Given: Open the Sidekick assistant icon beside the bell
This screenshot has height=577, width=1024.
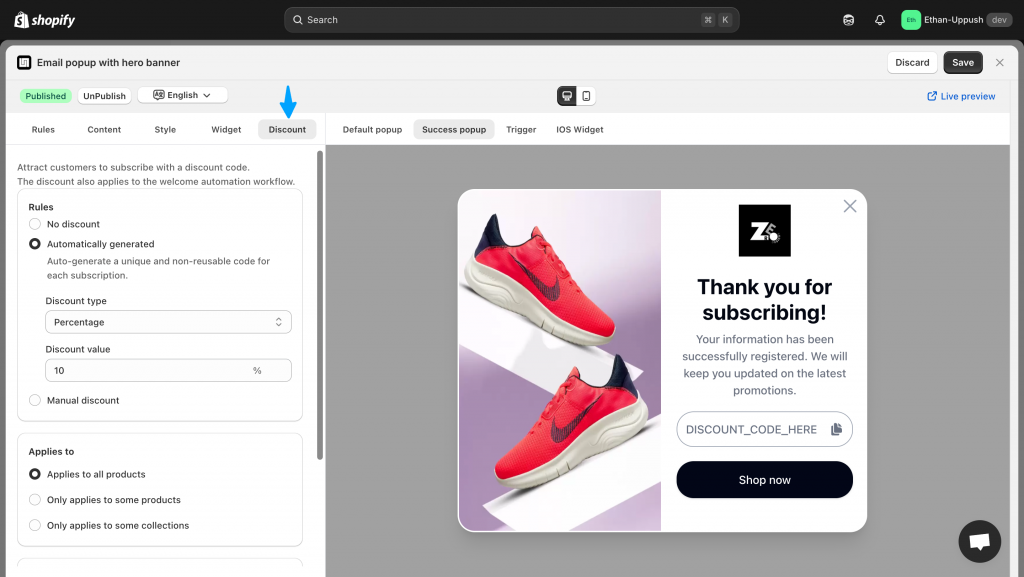Looking at the screenshot, I should click(848, 20).
